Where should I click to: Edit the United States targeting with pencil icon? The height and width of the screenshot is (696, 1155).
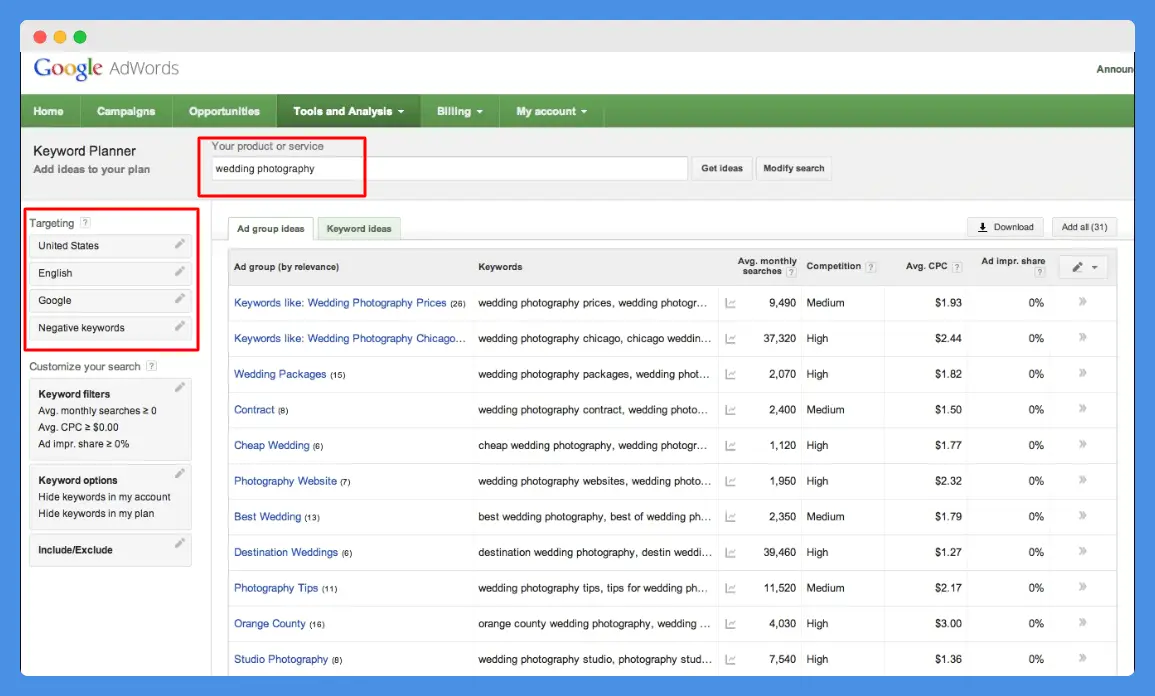point(181,245)
